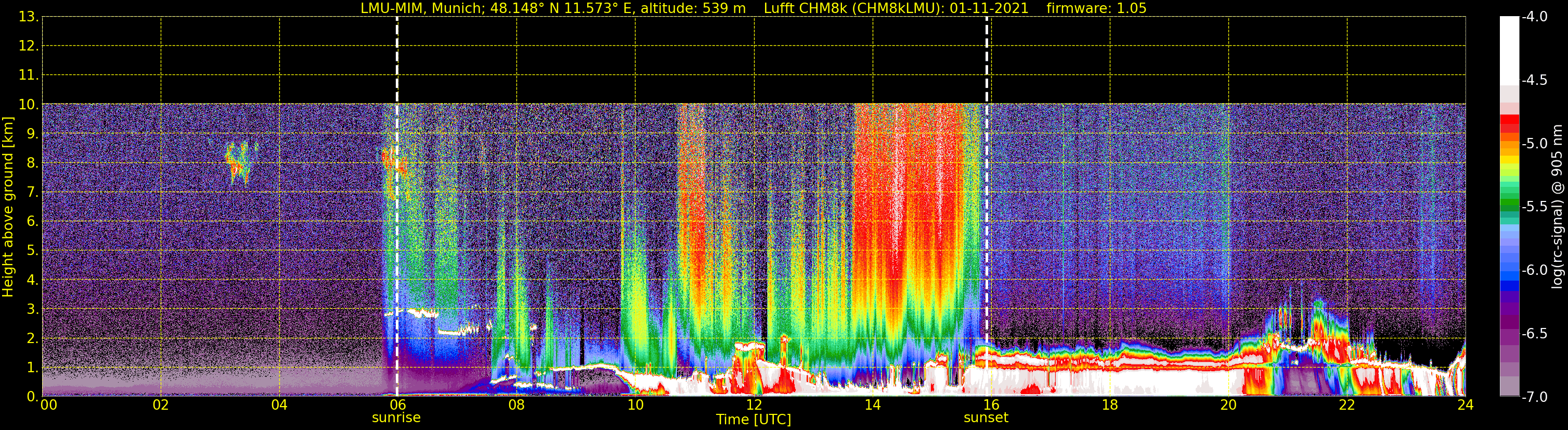
Task: Click the '1.' height axis tick label
Action: [32, 367]
